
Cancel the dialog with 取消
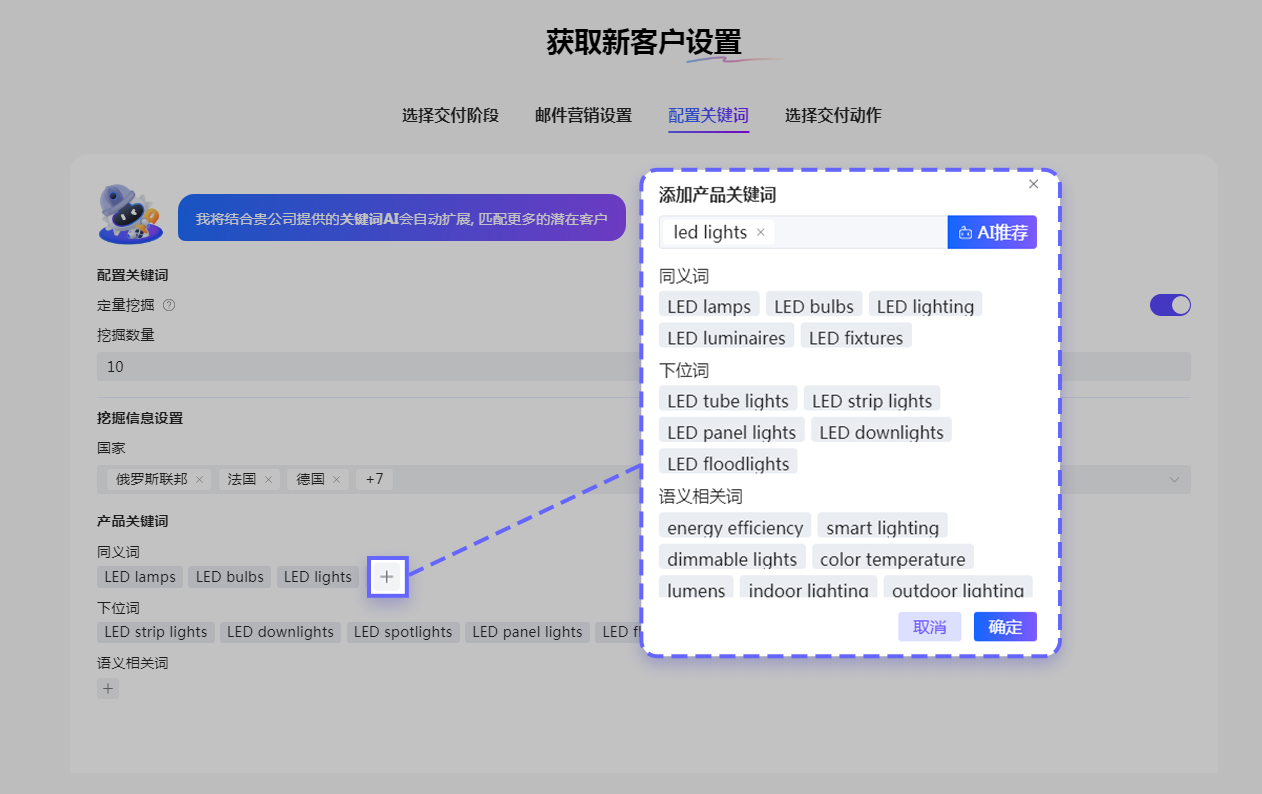point(929,627)
